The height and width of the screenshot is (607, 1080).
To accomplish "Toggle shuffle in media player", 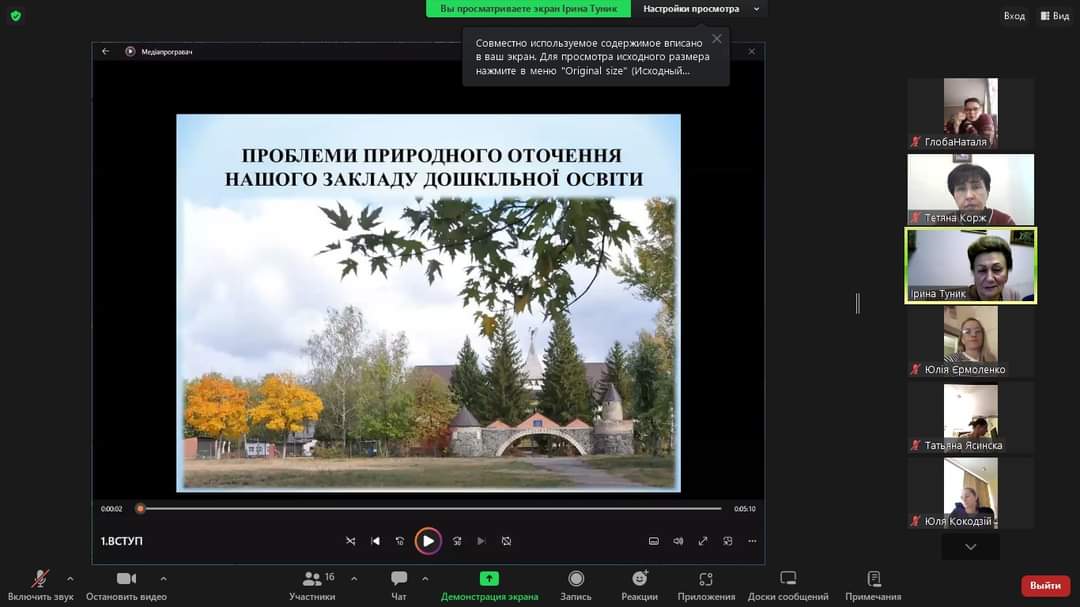I will tap(351, 541).
